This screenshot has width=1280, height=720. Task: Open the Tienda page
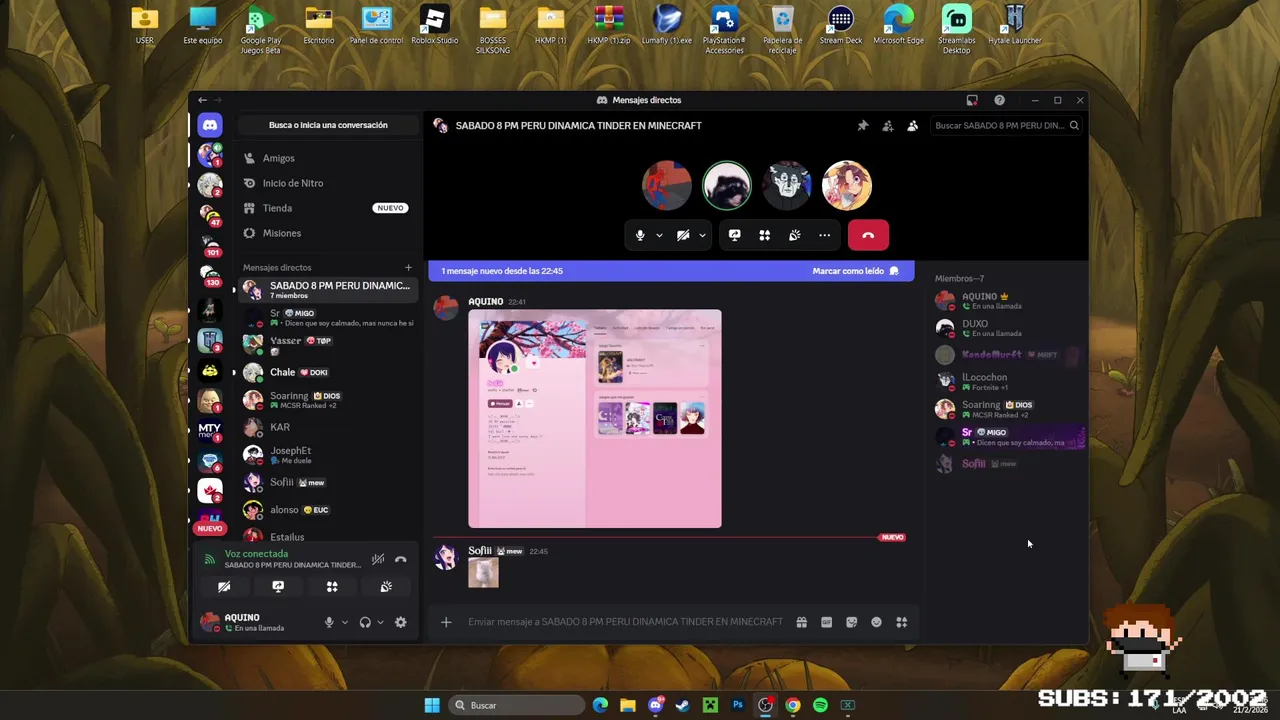point(327,208)
